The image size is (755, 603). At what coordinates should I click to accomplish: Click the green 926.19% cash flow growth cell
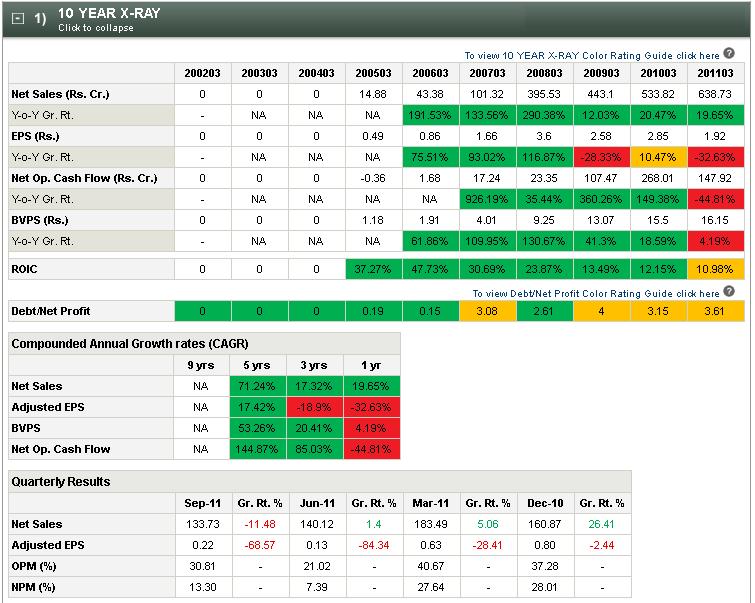pyautogui.click(x=486, y=199)
